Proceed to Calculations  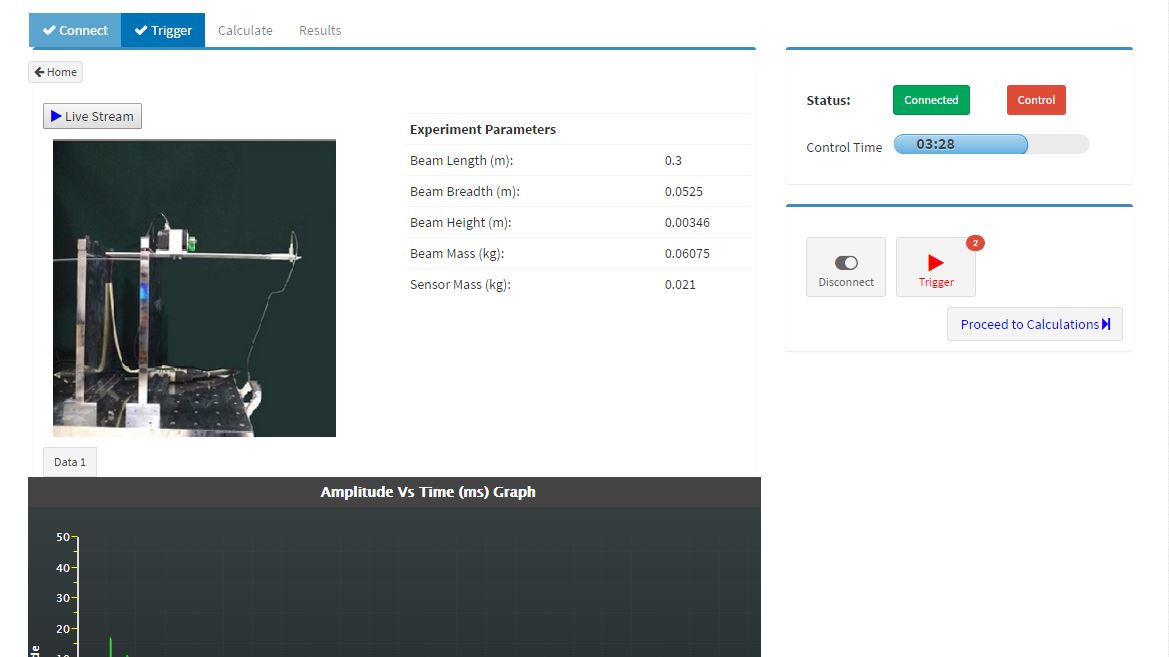coord(1035,324)
